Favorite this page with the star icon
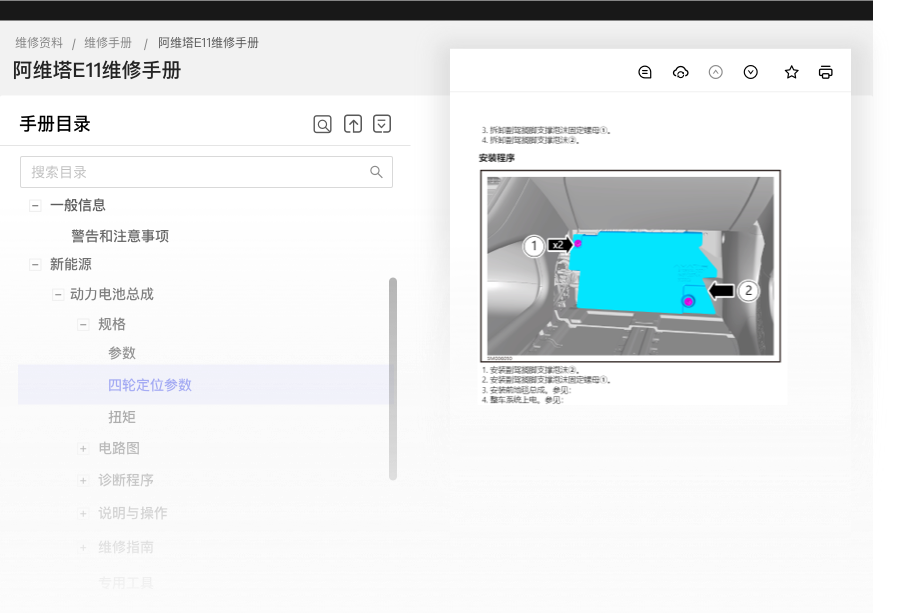 coord(792,72)
